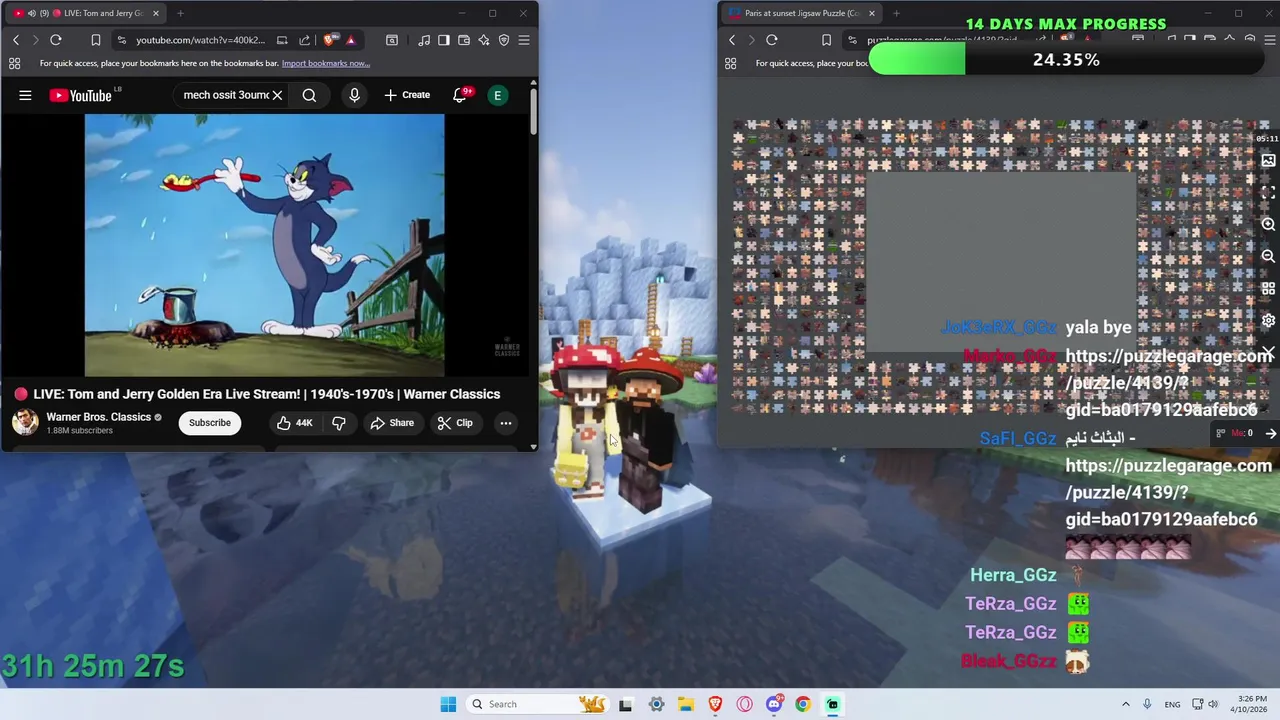1280x720 pixels.
Task: Close the Tom and Jerry tab
Action: pos(156,13)
